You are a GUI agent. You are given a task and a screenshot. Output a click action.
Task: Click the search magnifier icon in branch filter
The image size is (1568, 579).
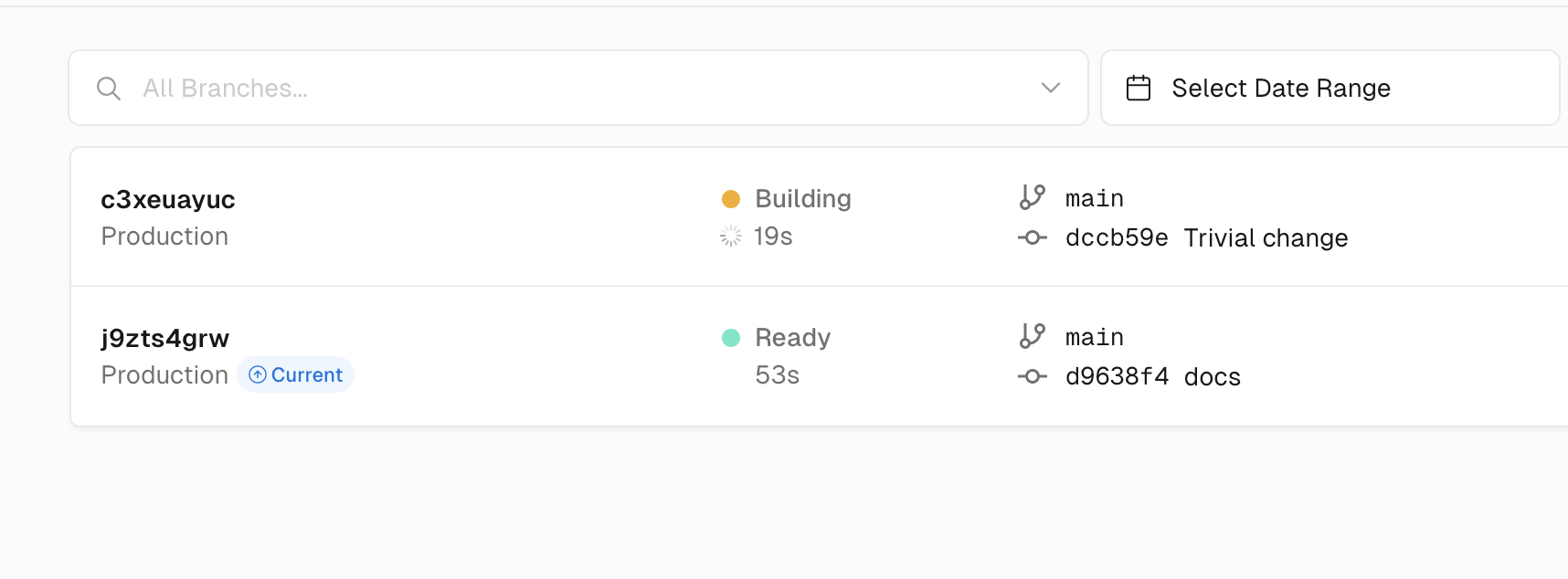coord(109,89)
